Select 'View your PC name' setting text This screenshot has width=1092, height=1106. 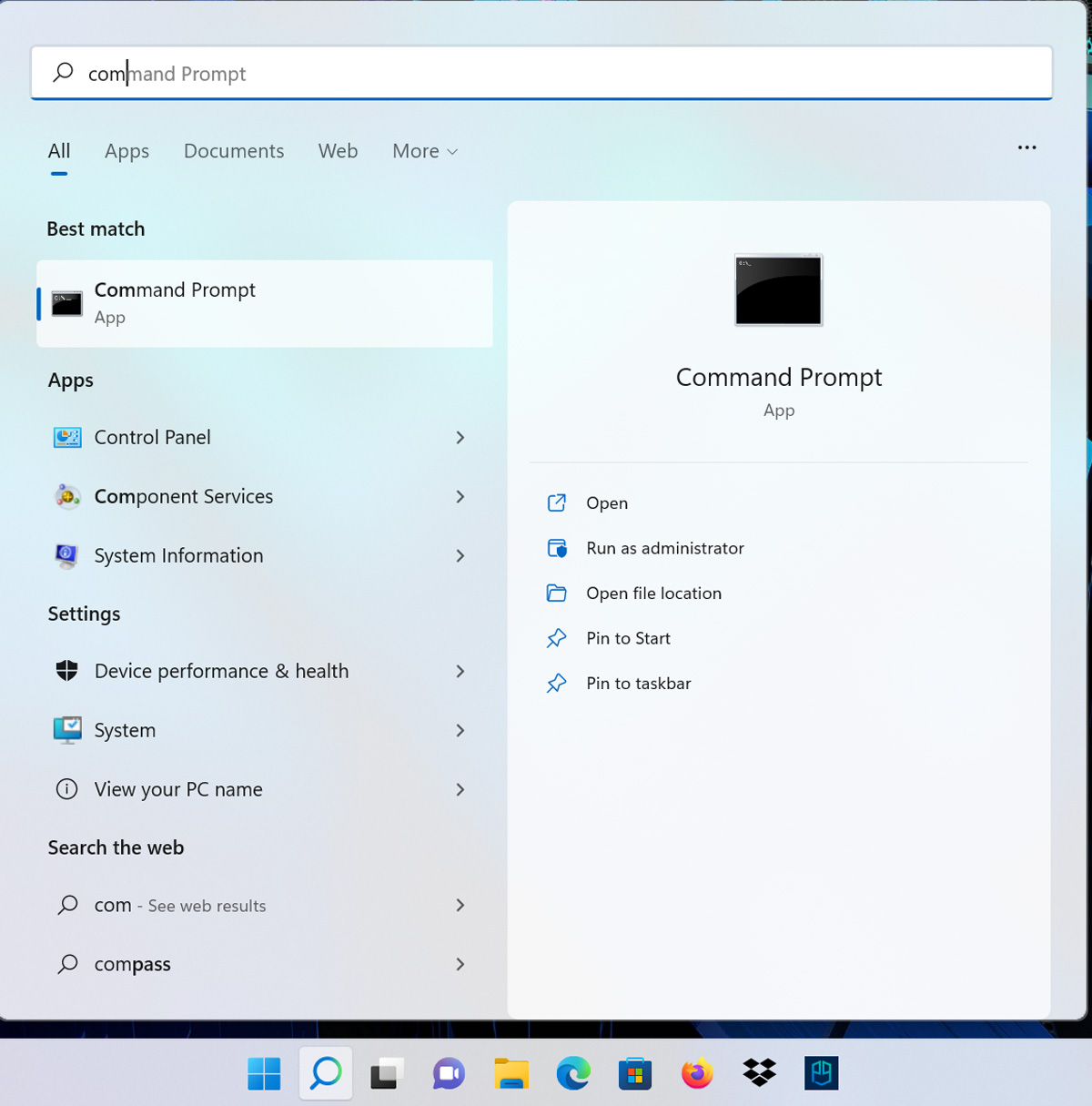pos(178,790)
